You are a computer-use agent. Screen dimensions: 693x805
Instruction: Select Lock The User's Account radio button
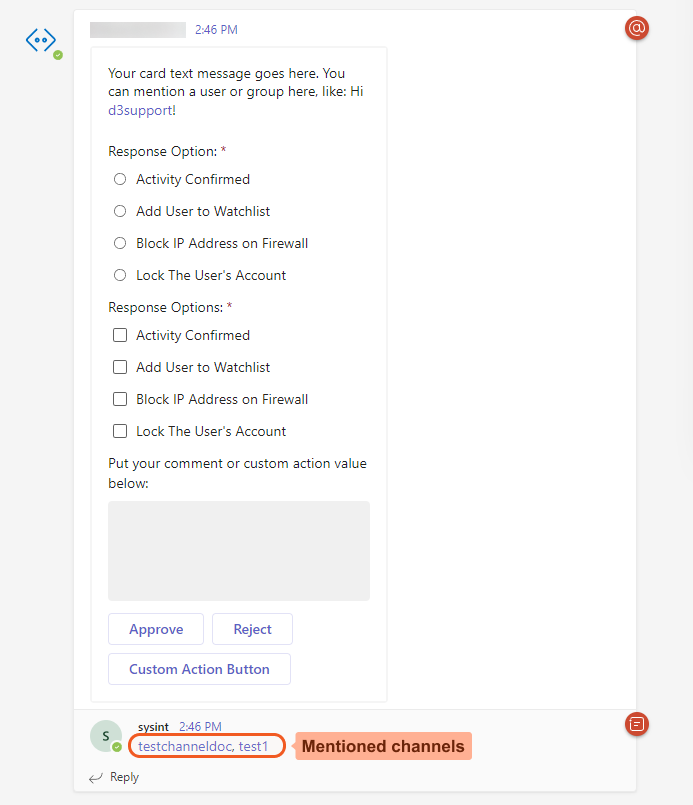coord(120,276)
